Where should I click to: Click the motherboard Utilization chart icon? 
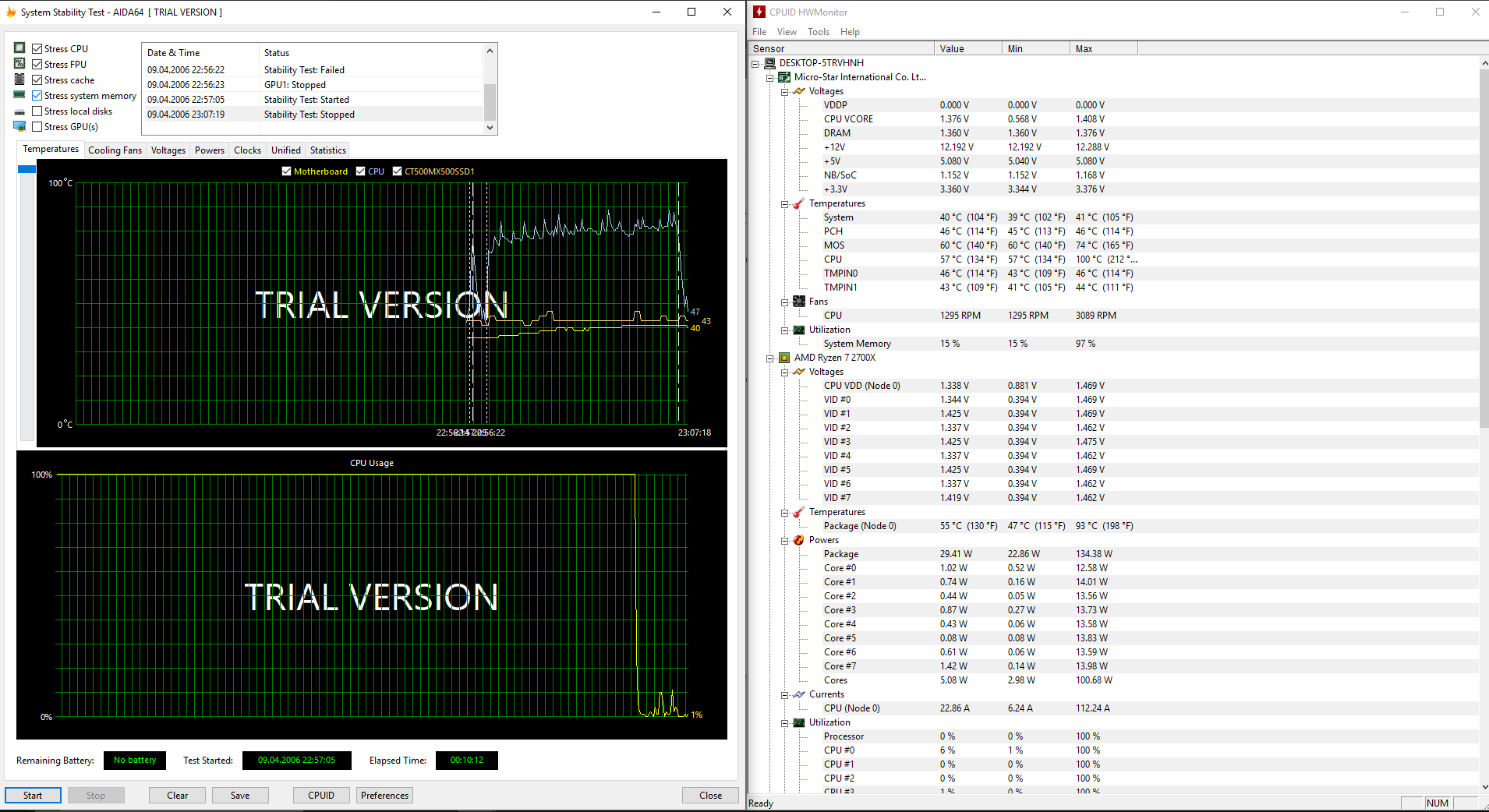(x=799, y=330)
